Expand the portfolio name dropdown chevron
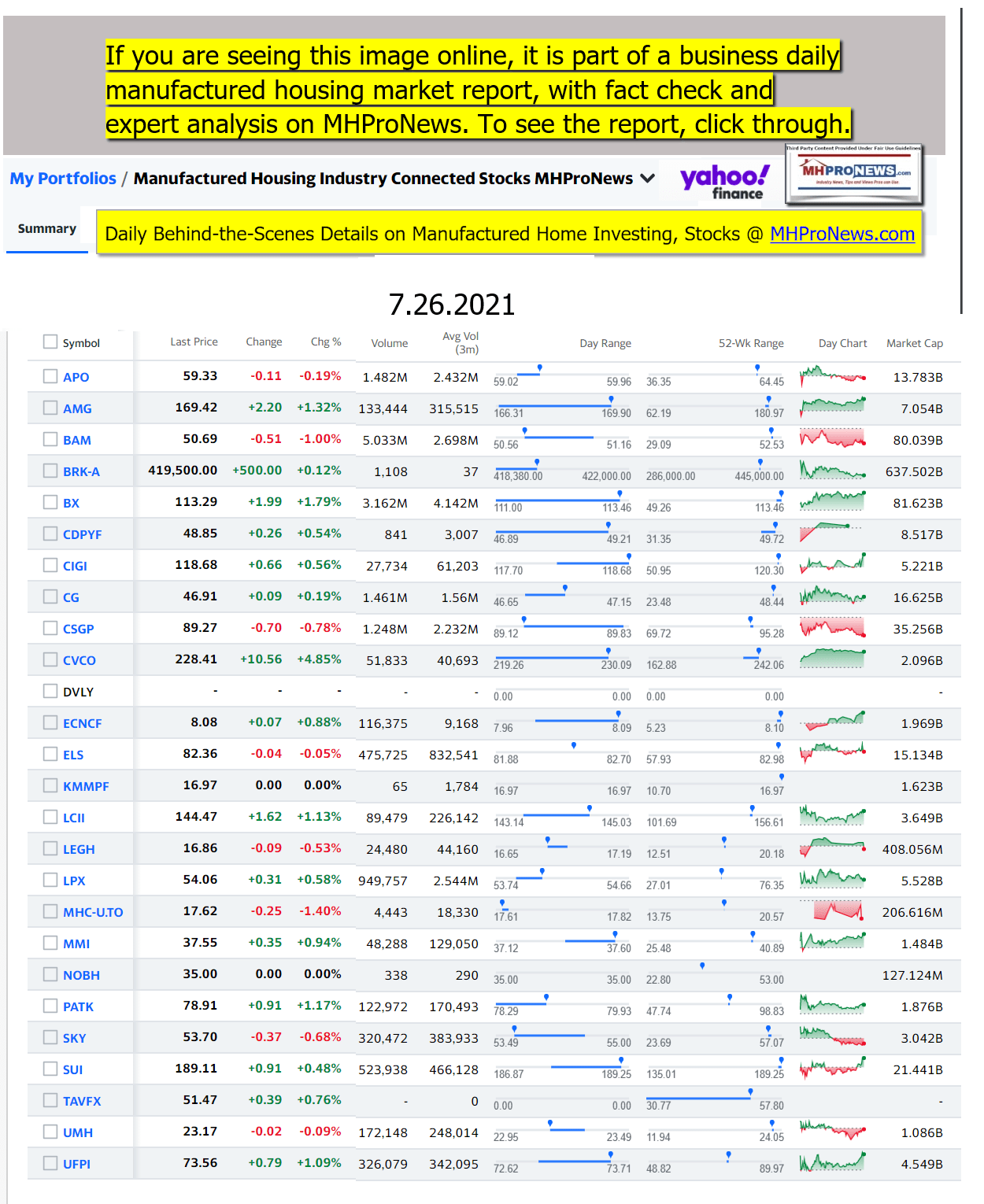Viewport: 984px width, 1204px height. pos(648,179)
